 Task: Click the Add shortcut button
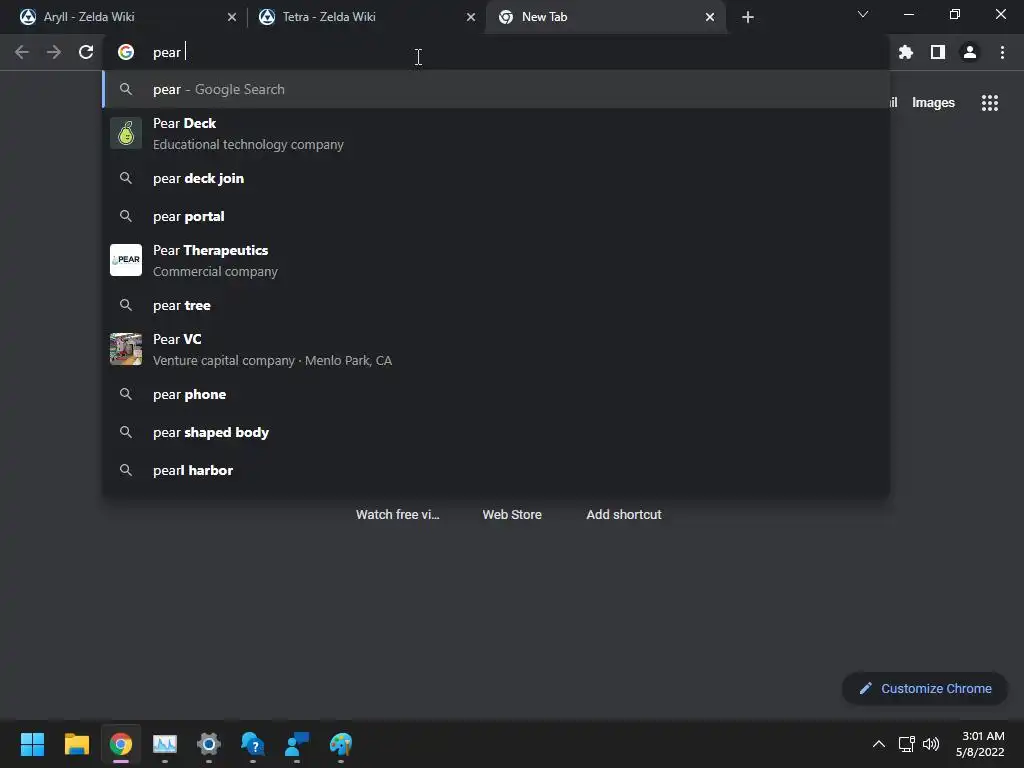(x=624, y=515)
